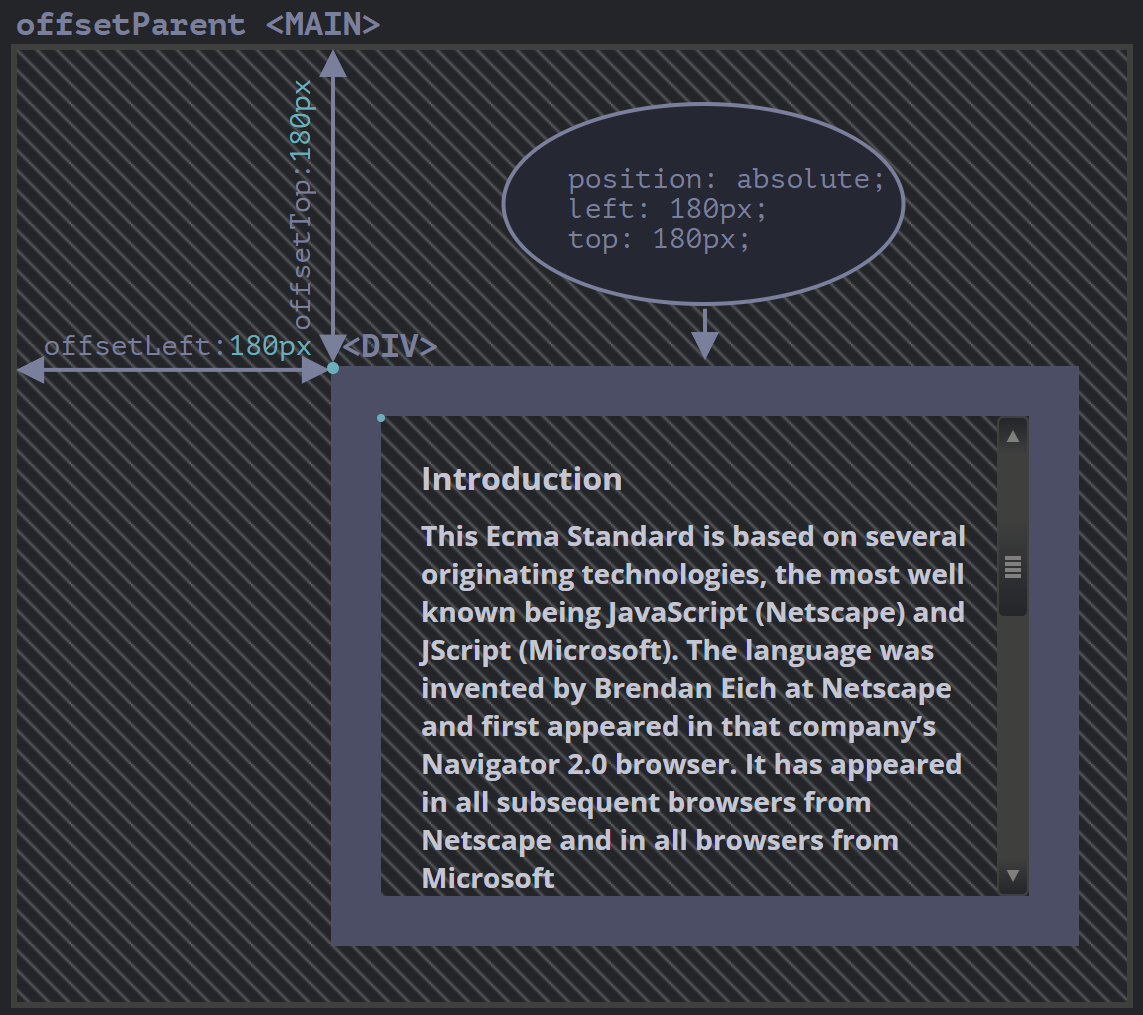1143x1015 pixels.
Task: Click the line 'Navigator 2.0 browser. It has appeared'
Action: (x=692, y=763)
